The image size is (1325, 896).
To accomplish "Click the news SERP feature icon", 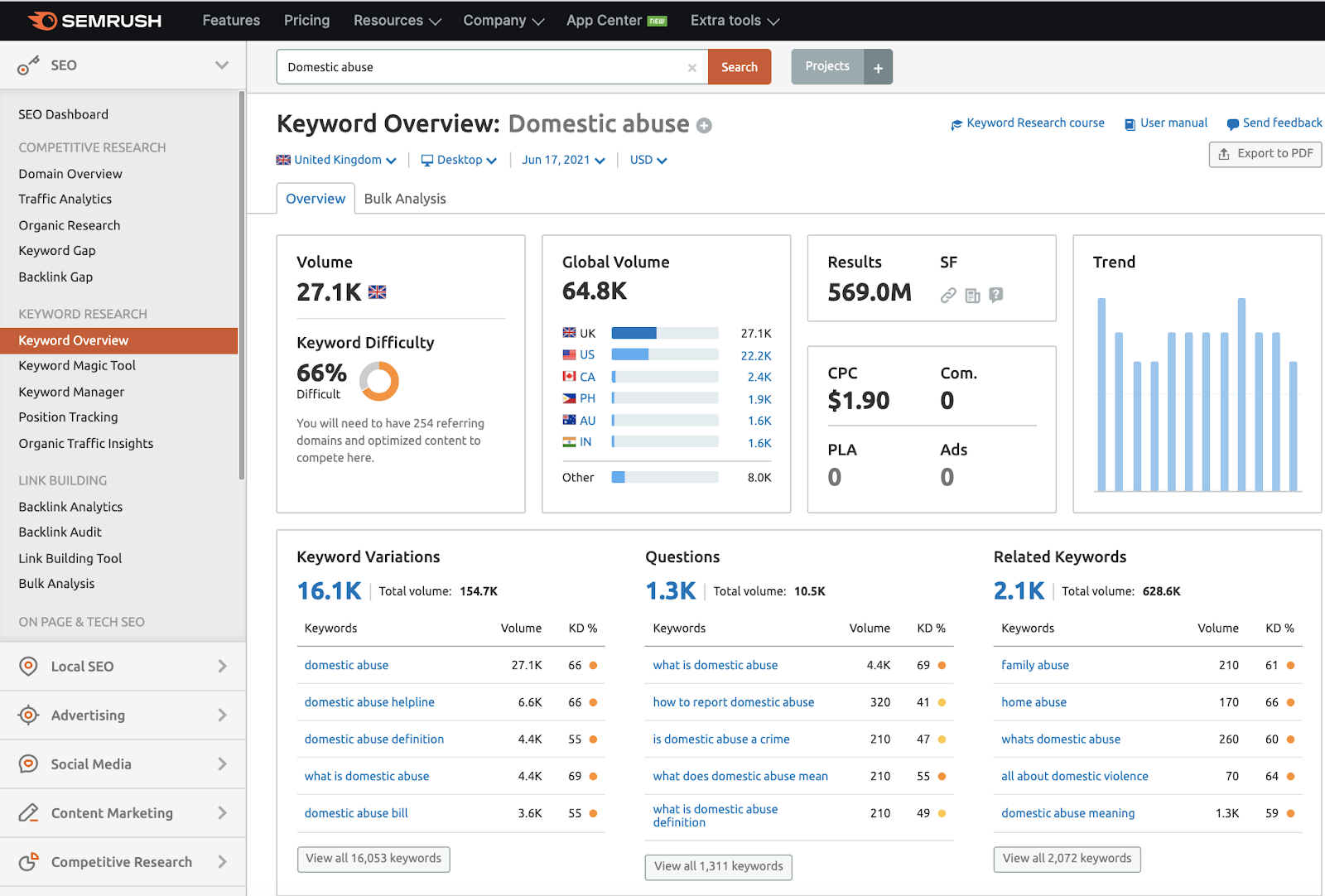I will [x=972, y=296].
